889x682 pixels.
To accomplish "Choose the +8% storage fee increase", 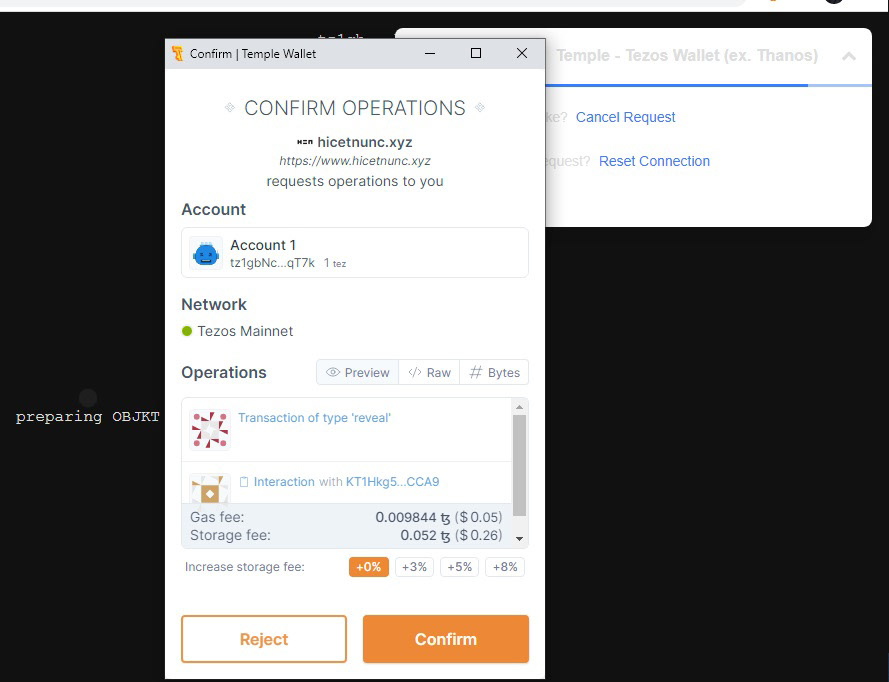I will click(504, 567).
